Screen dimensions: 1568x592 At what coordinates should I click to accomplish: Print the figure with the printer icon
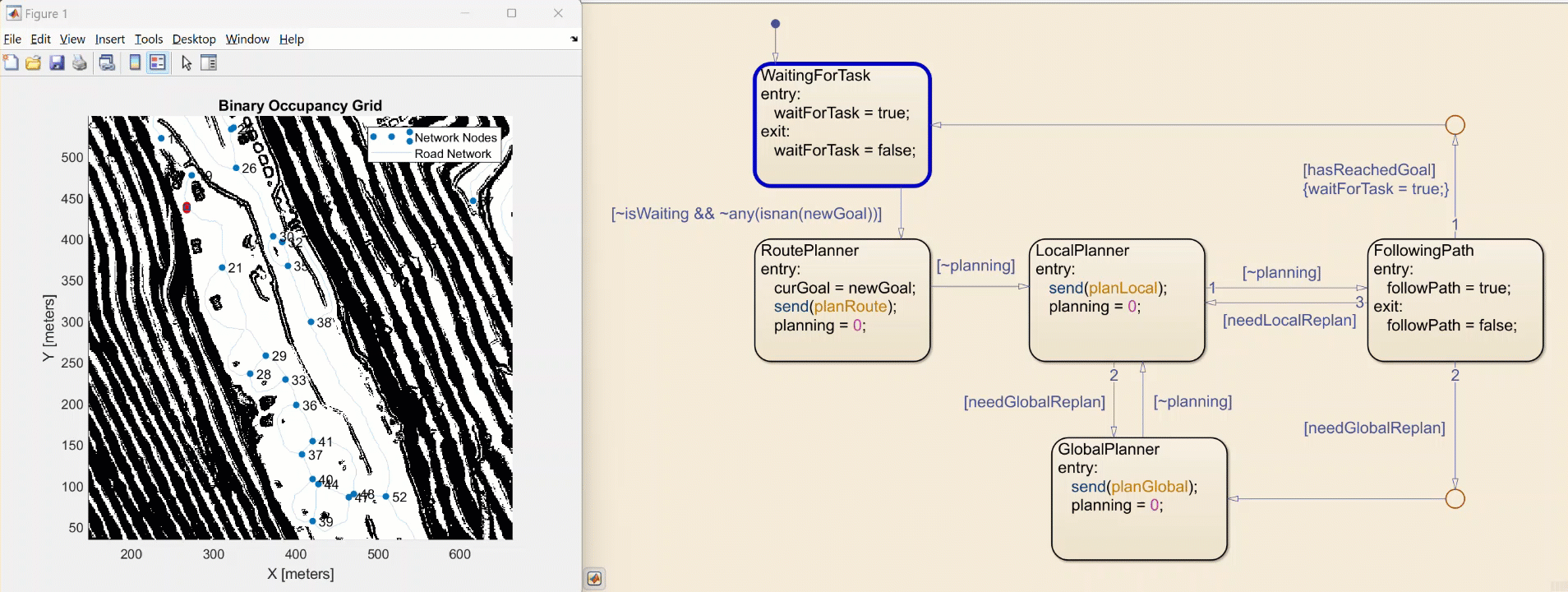(80, 62)
